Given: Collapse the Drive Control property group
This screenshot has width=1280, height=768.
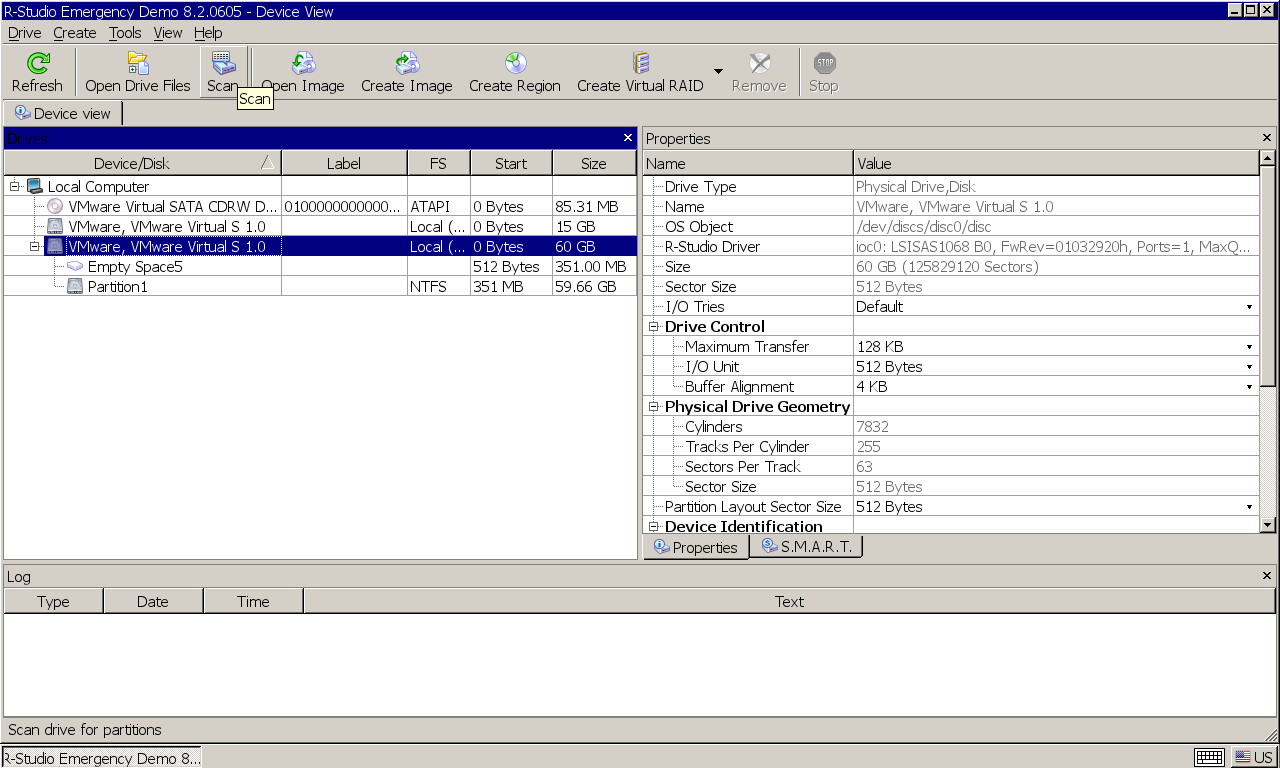Looking at the screenshot, I should [x=654, y=326].
